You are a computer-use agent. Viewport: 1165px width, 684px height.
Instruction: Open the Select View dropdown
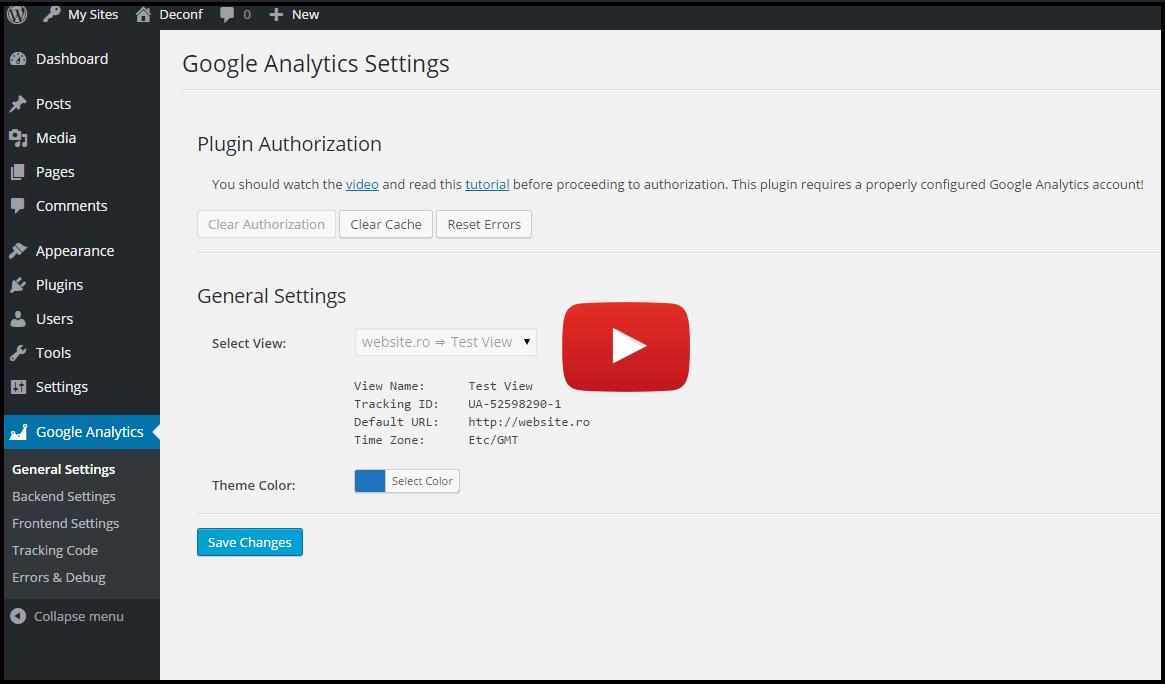click(x=446, y=342)
